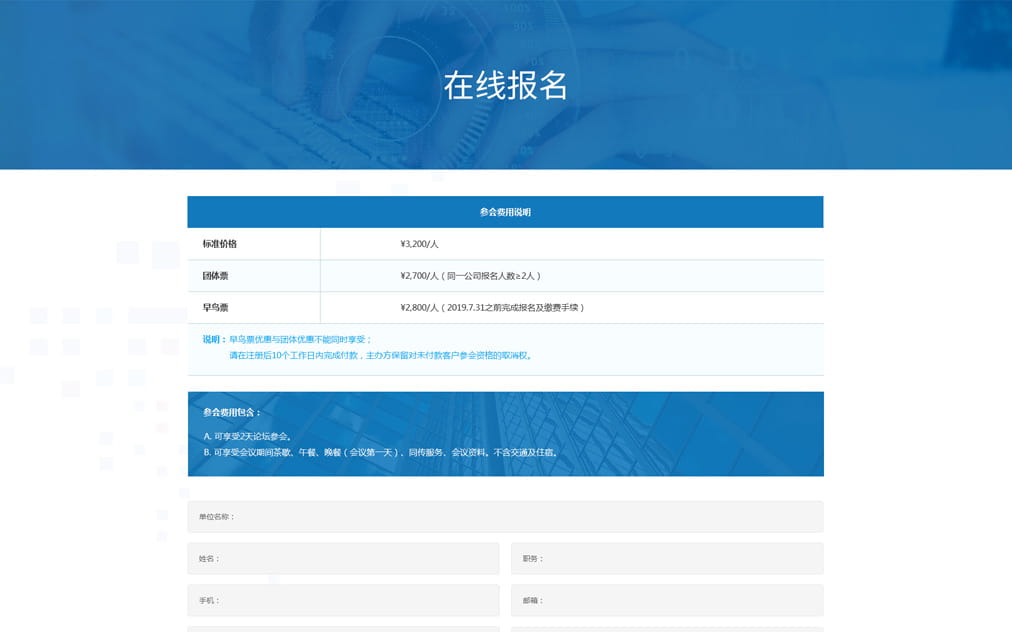Activate the 邮箱 input box
This screenshot has width=1012, height=632.
pyautogui.click(x=667, y=600)
